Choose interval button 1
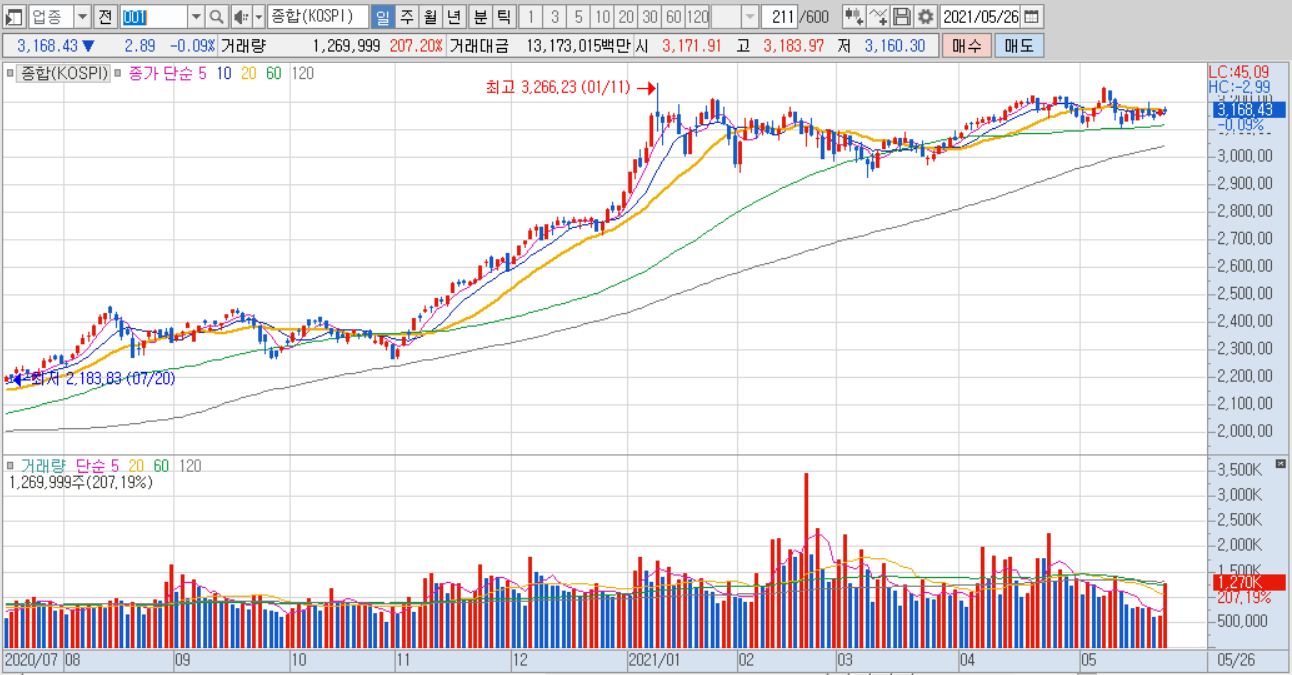This screenshot has width=1292, height=675. 531,17
